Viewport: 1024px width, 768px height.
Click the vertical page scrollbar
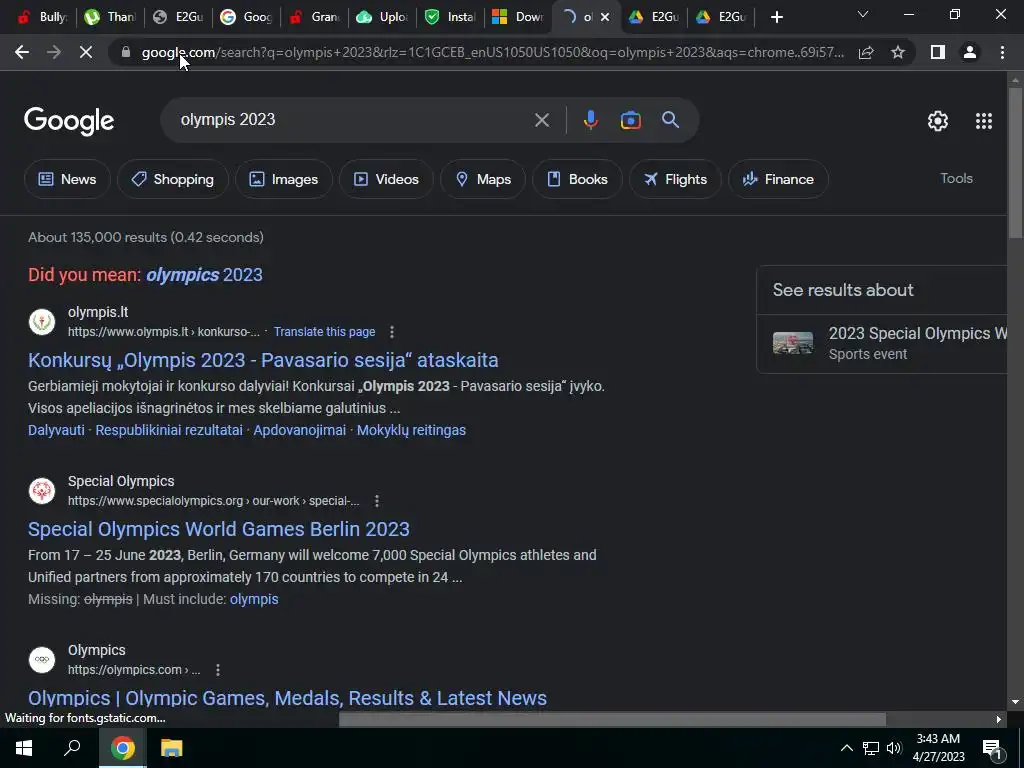[x=1015, y=163]
